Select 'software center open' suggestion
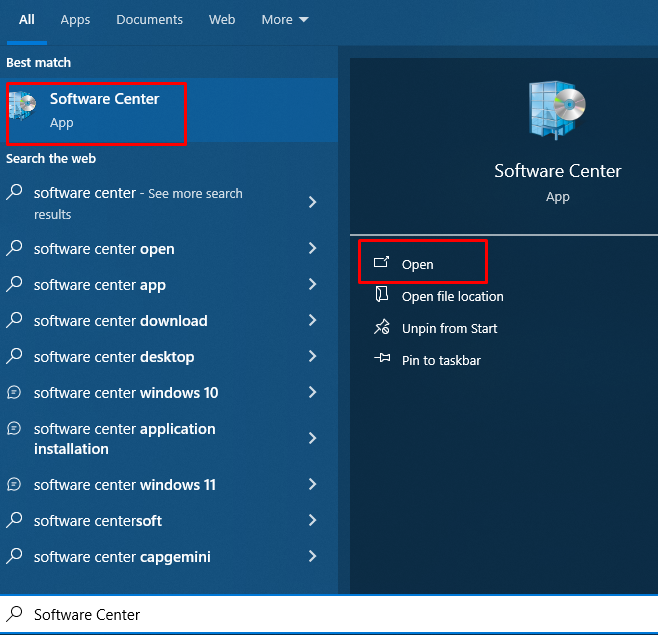 coord(169,249)
